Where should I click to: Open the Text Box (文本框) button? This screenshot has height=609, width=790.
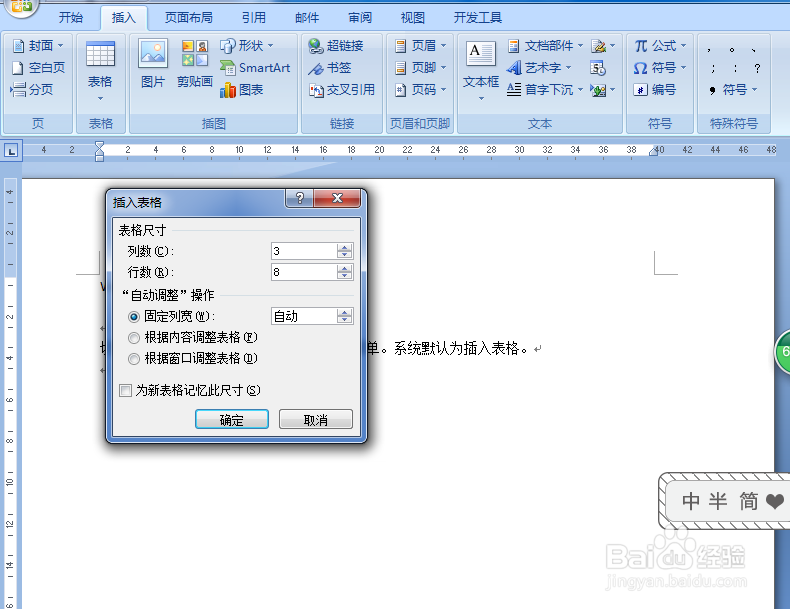point(481,71)
